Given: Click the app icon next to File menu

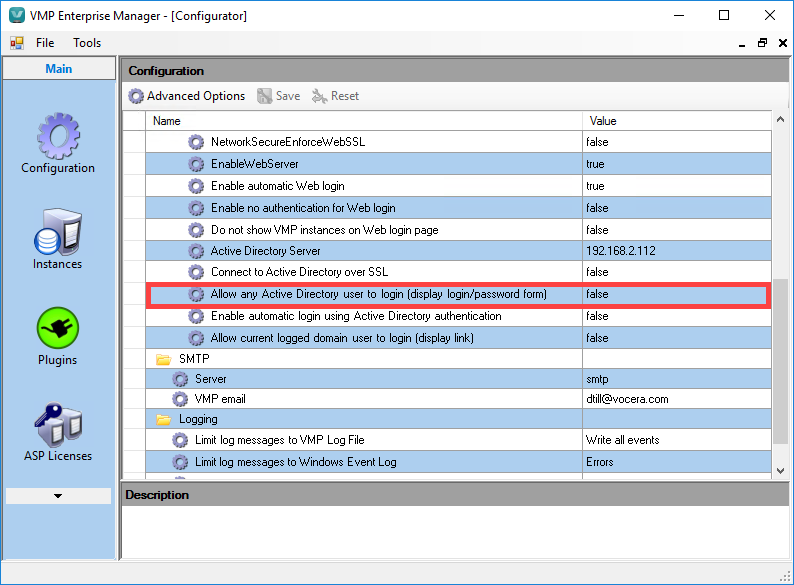Looking at the screenshot, I should [x=17, y=43].
